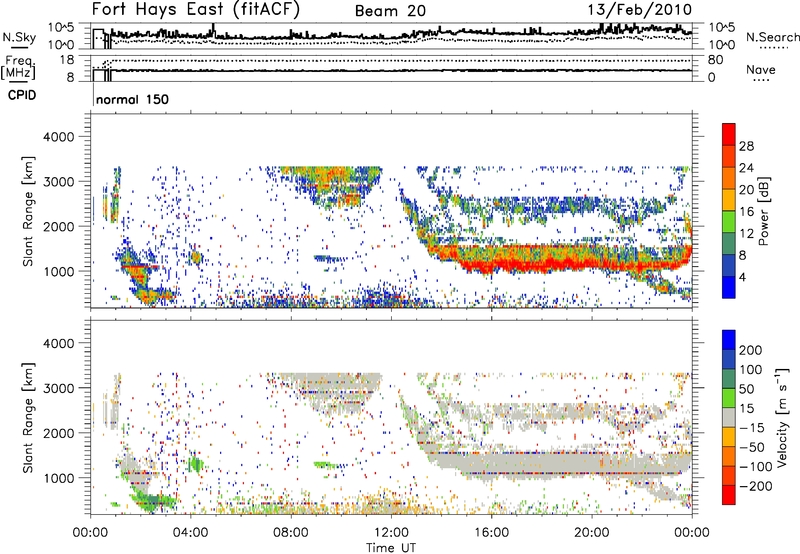Click the '16:00' time tick label

click(491, 533)
